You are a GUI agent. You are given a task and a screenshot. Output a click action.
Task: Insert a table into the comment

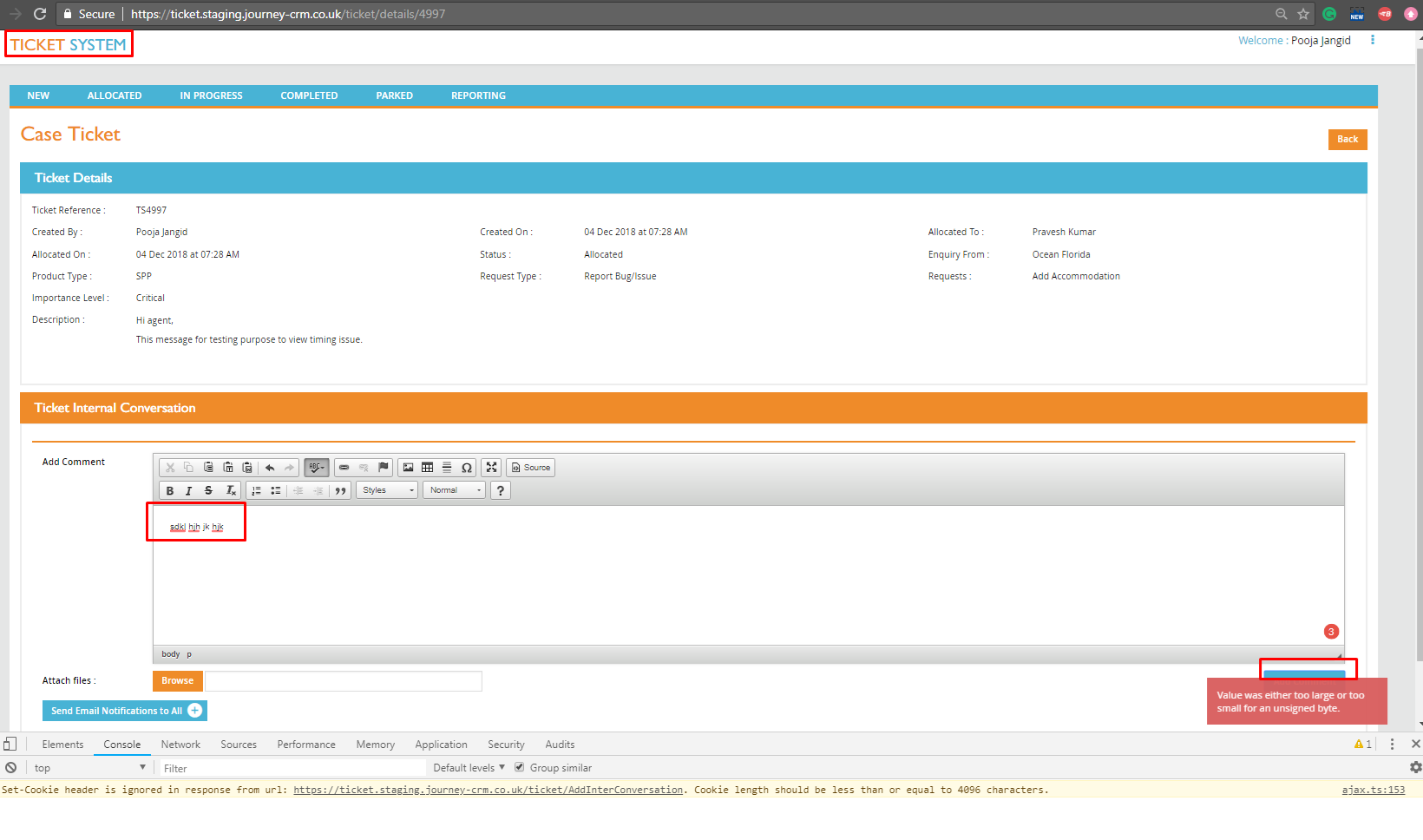(427, 468)
